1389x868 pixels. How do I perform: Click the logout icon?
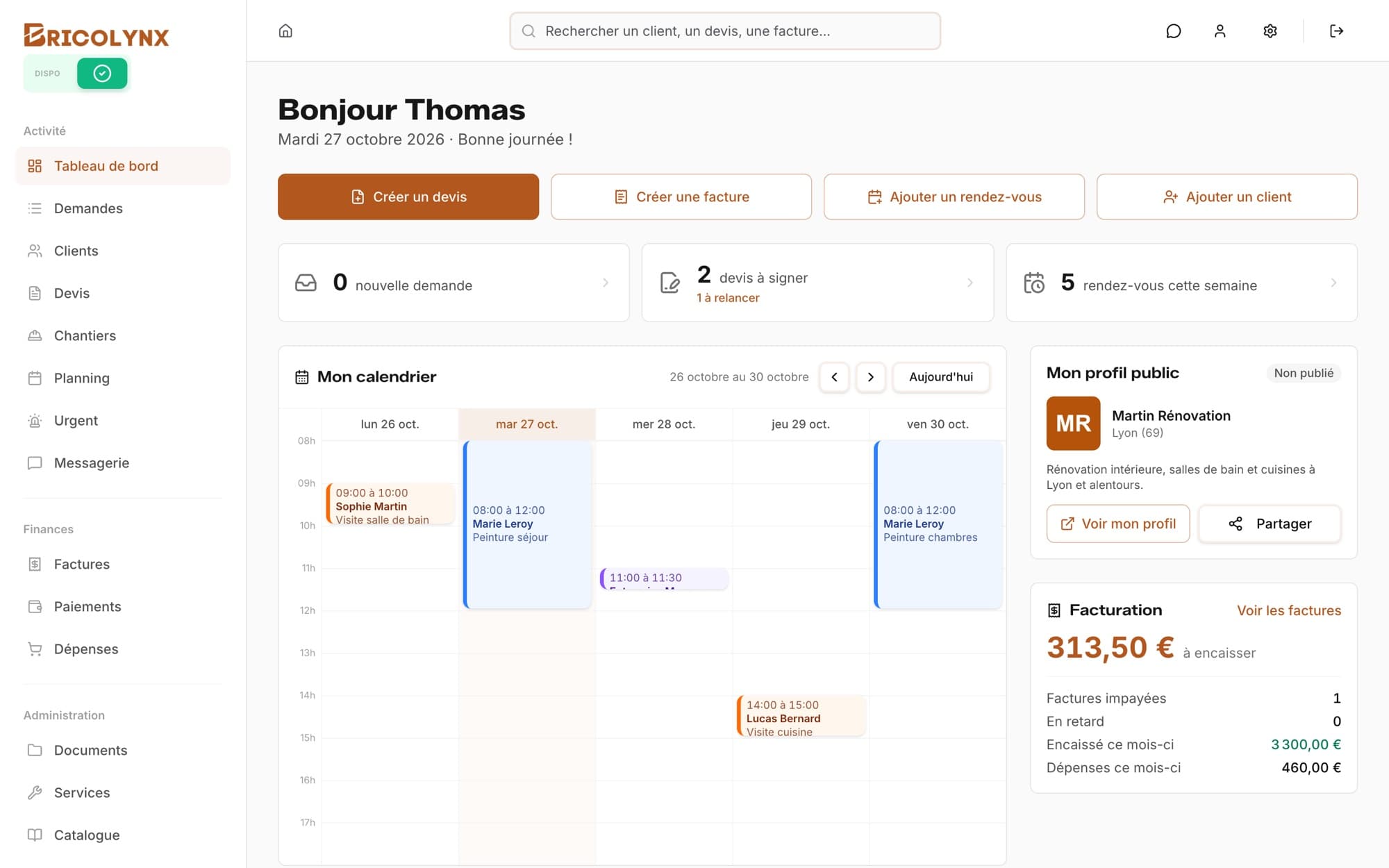click(1336, 31)
